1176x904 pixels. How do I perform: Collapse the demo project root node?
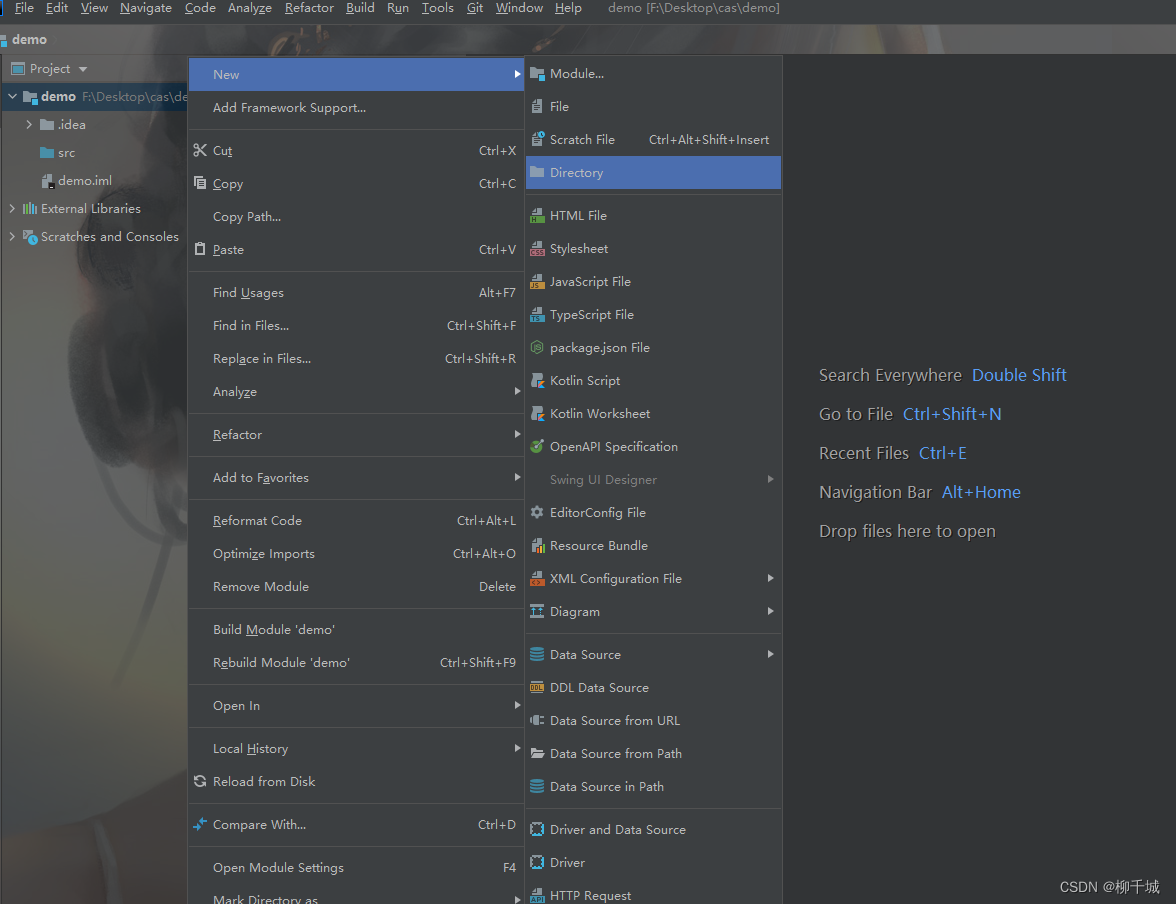(12, 96)
